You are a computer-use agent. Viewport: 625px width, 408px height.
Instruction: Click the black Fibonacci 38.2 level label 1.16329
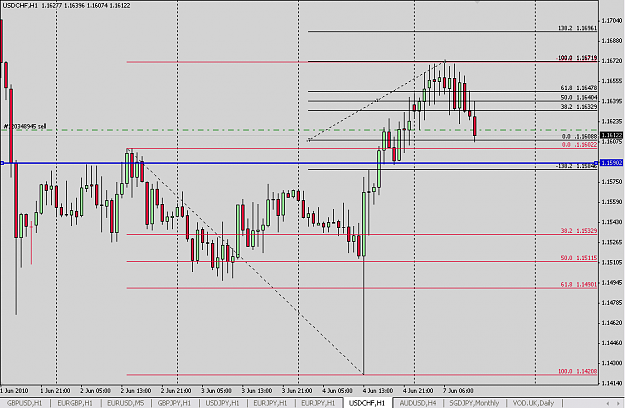coord(578,107)
